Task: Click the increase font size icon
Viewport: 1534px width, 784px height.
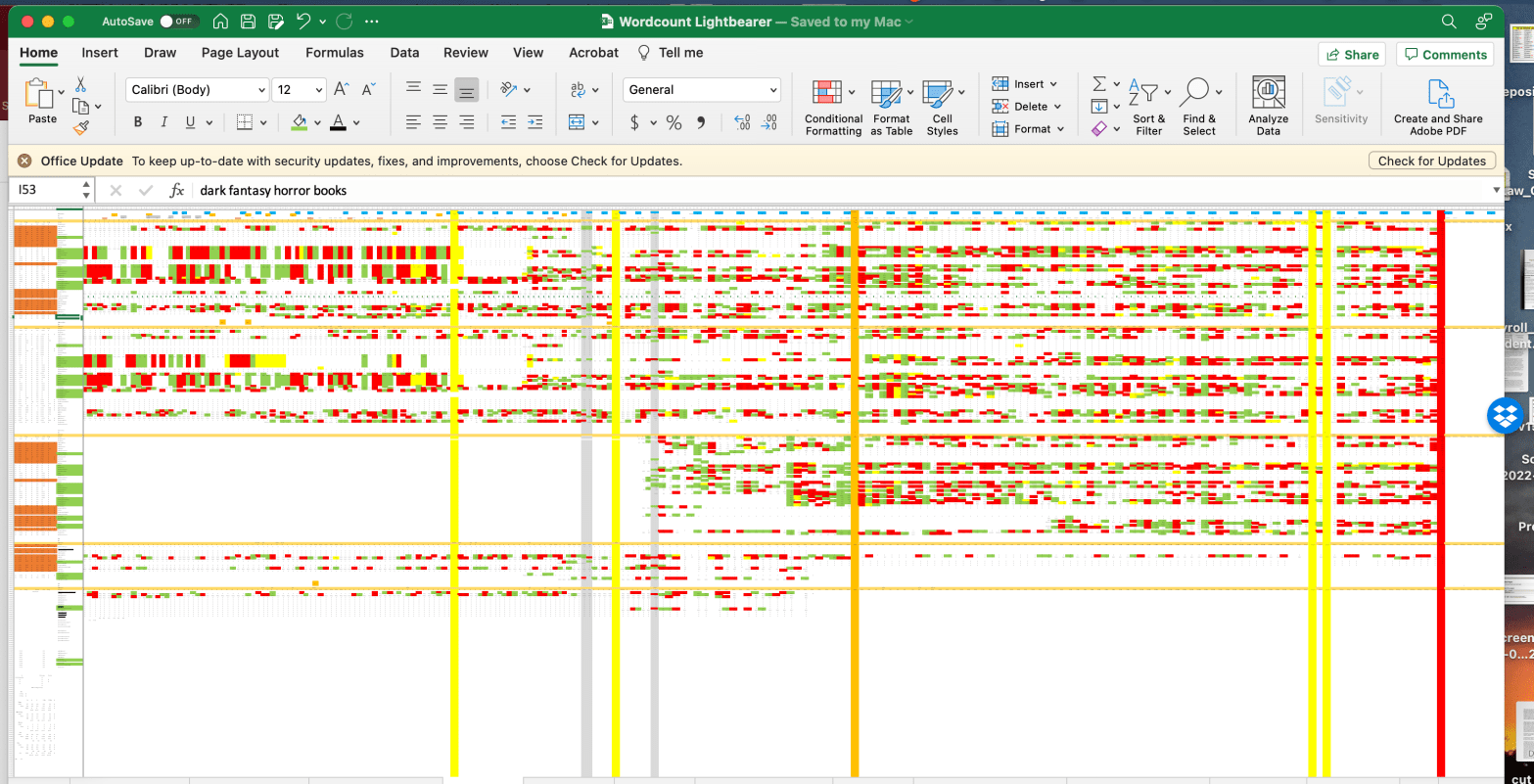Action: point(341,90)
